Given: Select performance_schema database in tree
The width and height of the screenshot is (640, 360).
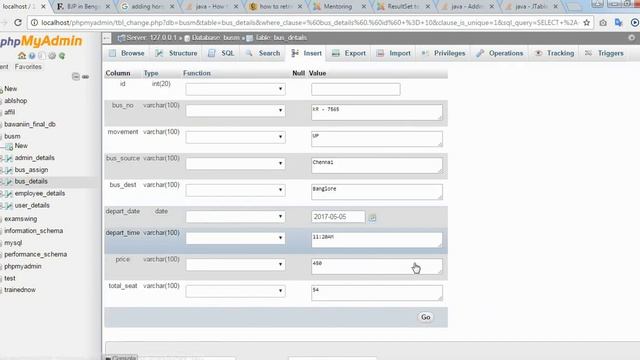Looking at the screenshot, I should click(x=36, y=254).
